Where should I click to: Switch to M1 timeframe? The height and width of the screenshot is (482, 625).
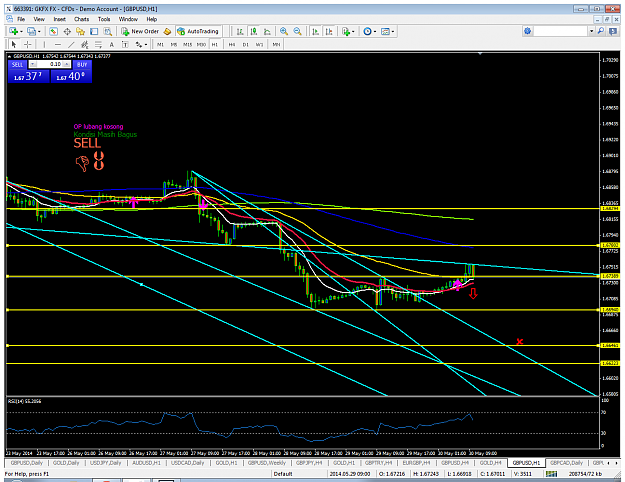tap(160, 44)
